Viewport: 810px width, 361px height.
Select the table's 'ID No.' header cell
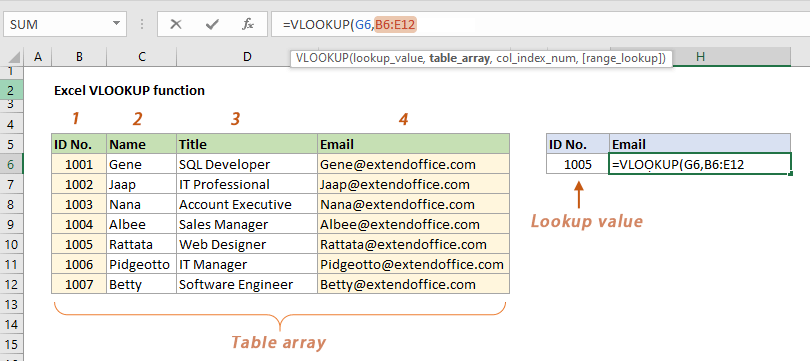(79, 144)
